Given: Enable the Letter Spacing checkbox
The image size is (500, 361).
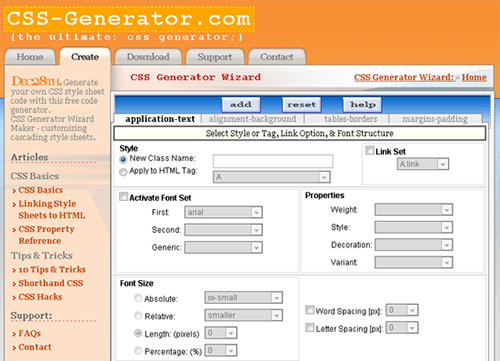Looking at the screenshot, I should 310,328.
